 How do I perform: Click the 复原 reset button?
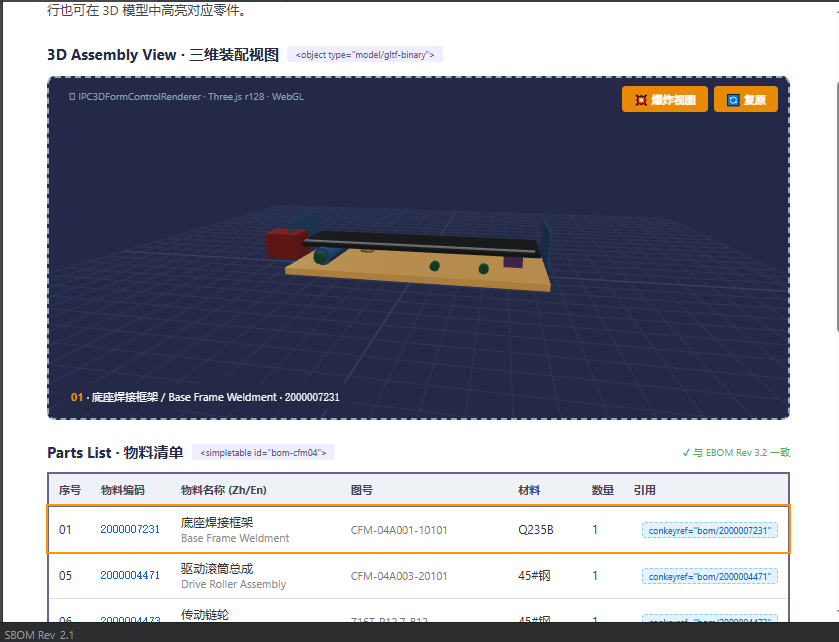coord(746,100)
